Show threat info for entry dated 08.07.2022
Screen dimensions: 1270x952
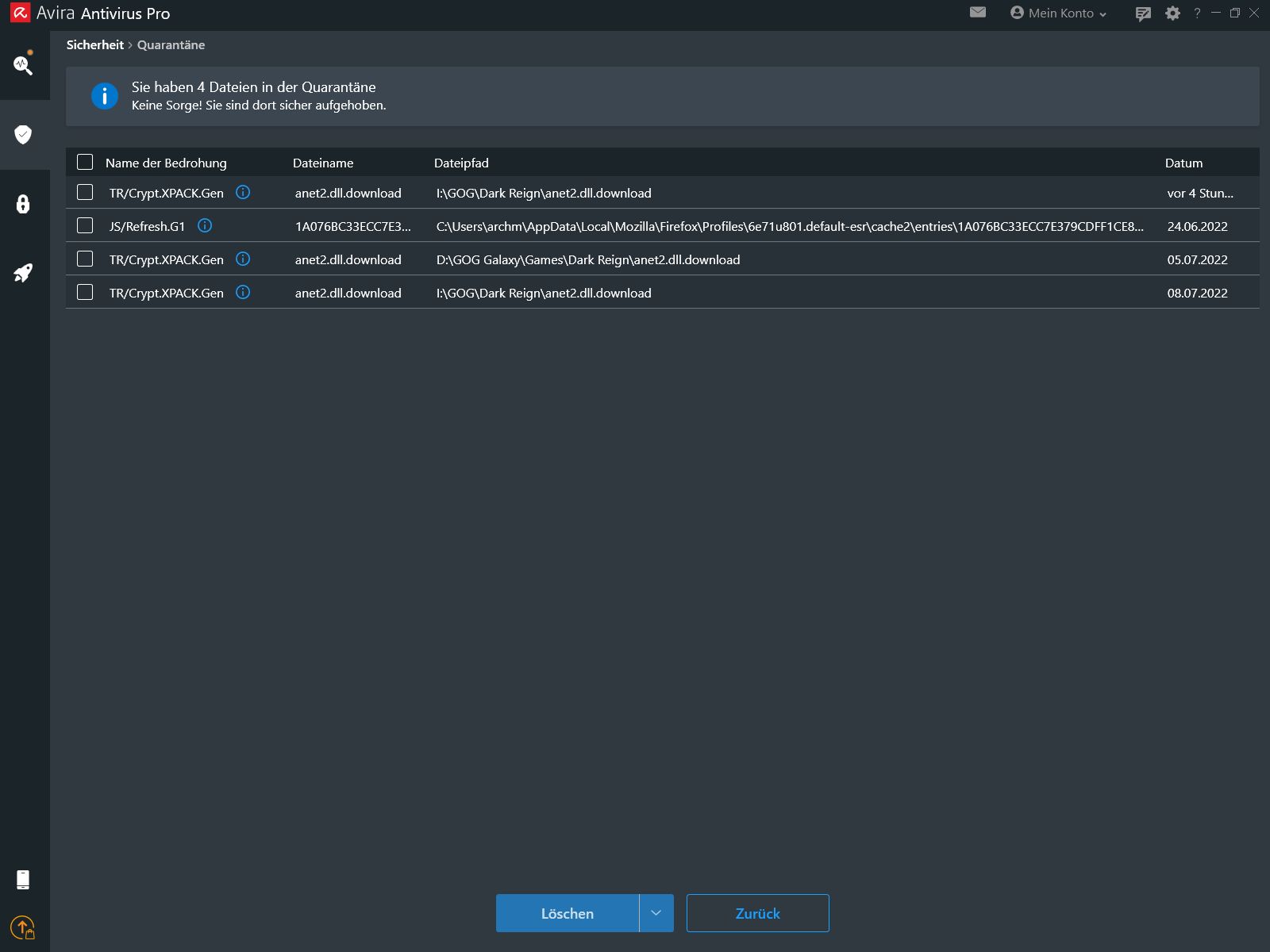(244, 292)
